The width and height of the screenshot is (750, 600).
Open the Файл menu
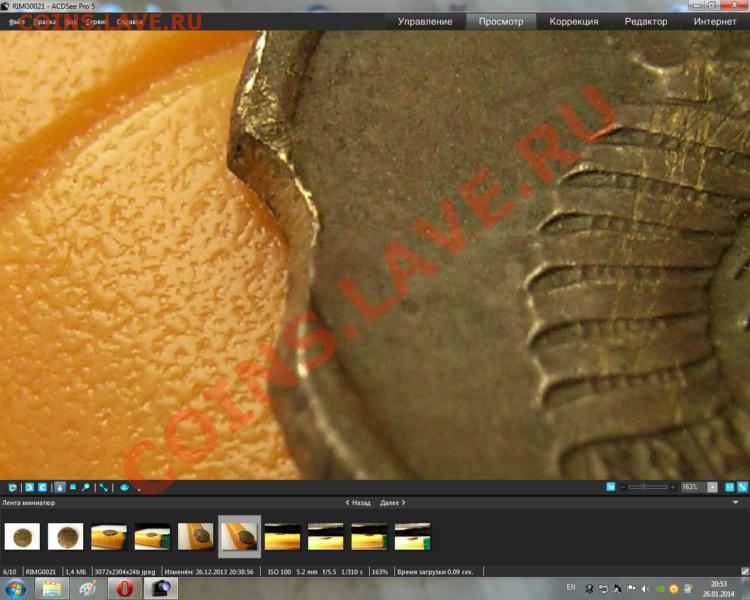16,22
